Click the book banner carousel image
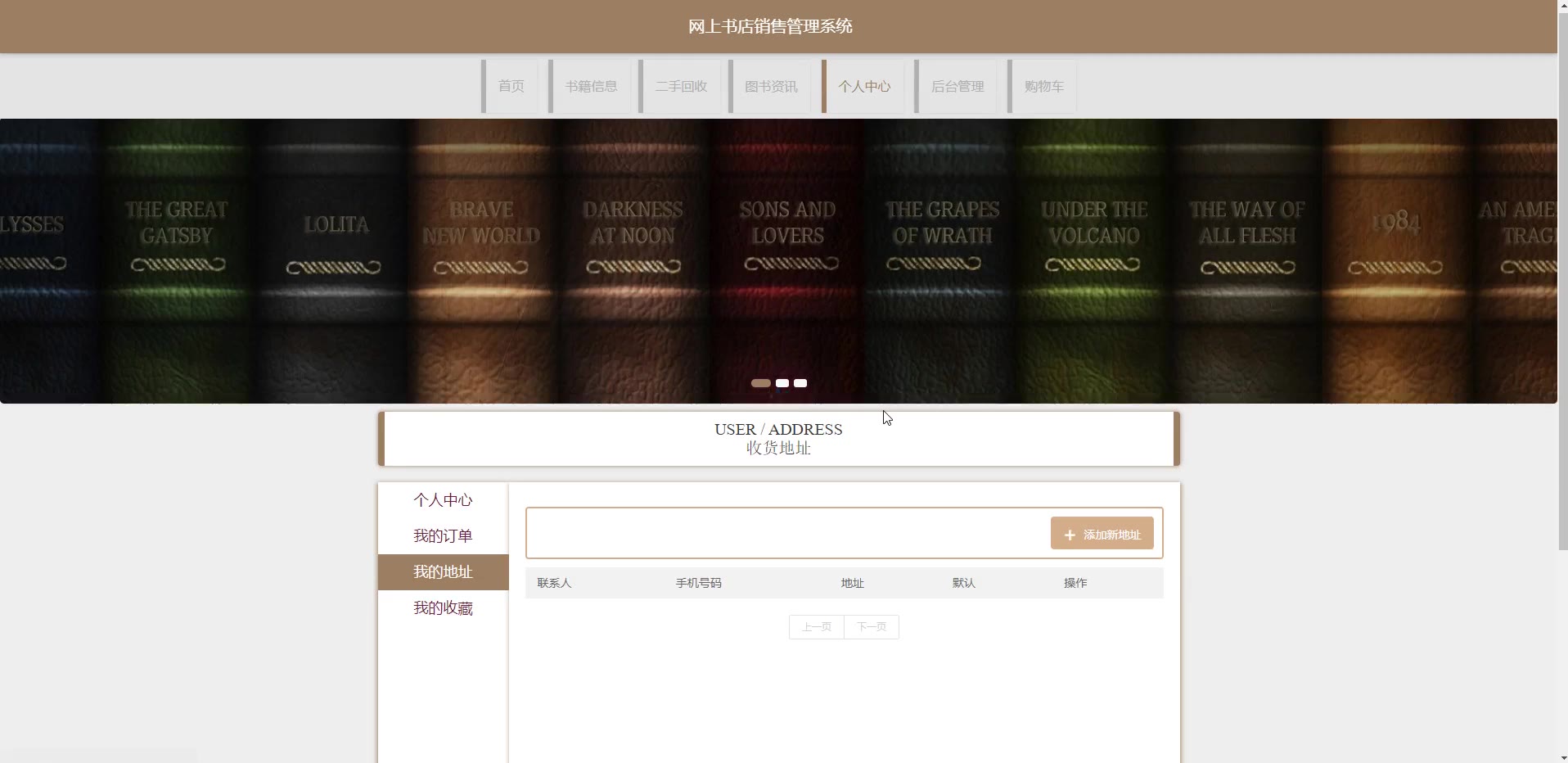Image resolution: width=1568 pixels, height=763 pixels. click(778, 261)
